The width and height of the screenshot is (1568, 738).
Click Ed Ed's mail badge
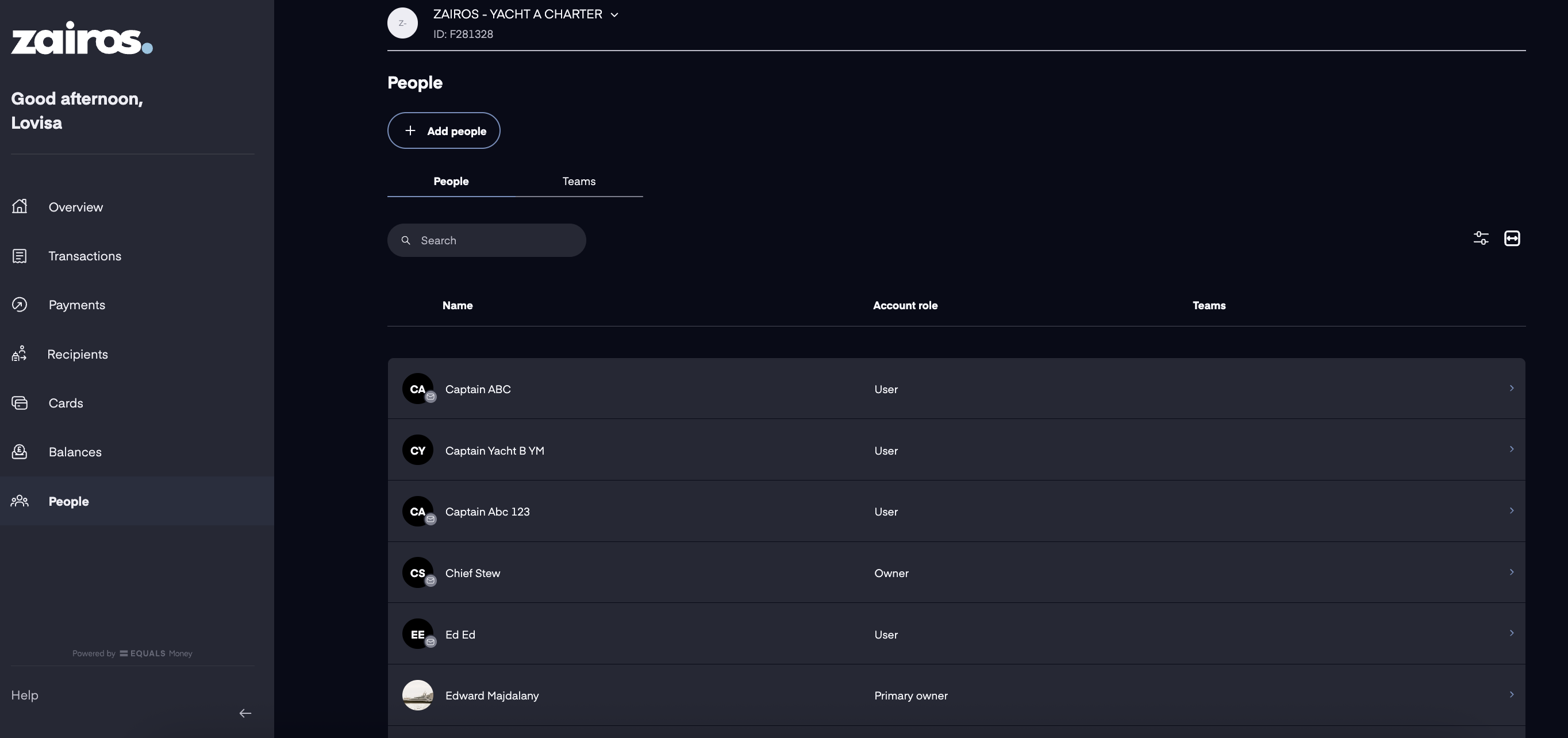coord(431,642)
